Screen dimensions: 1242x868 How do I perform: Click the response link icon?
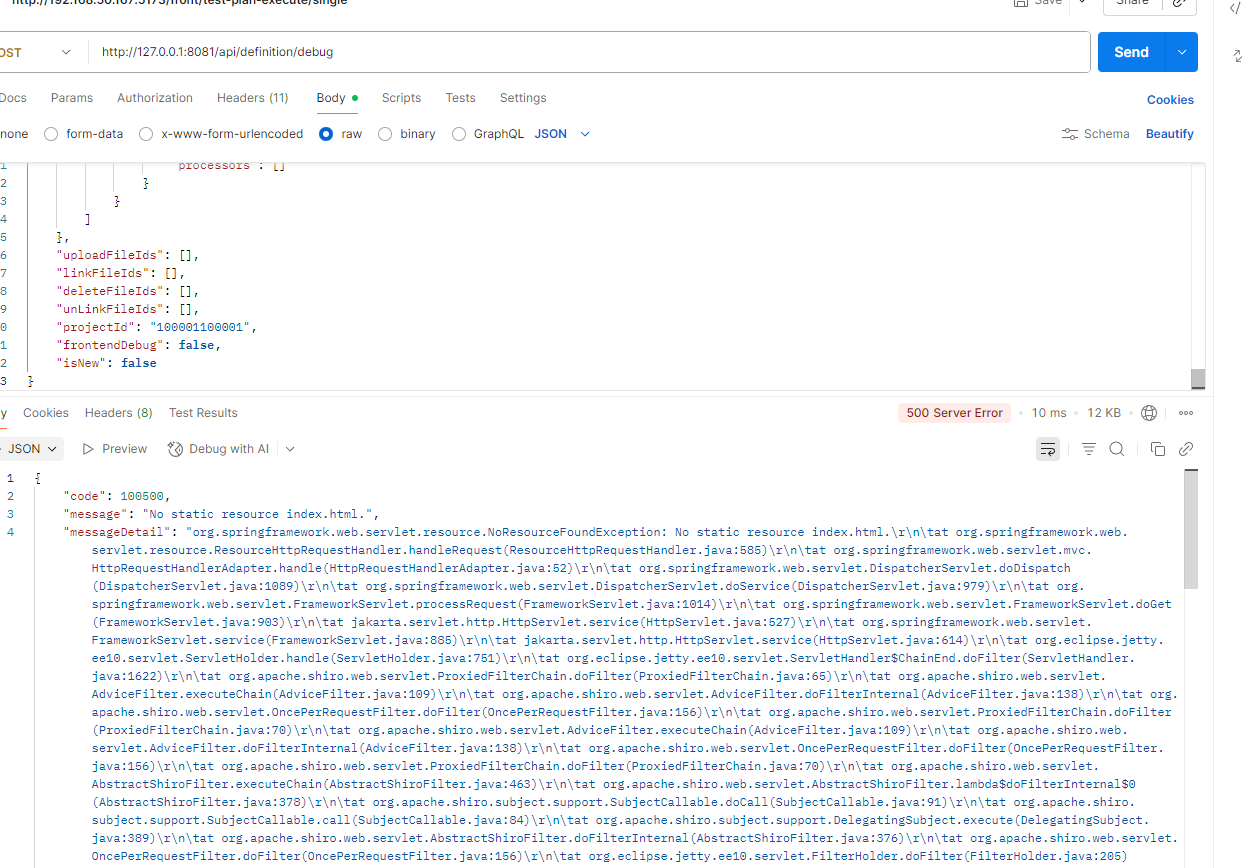click(x=1186, y=449)
